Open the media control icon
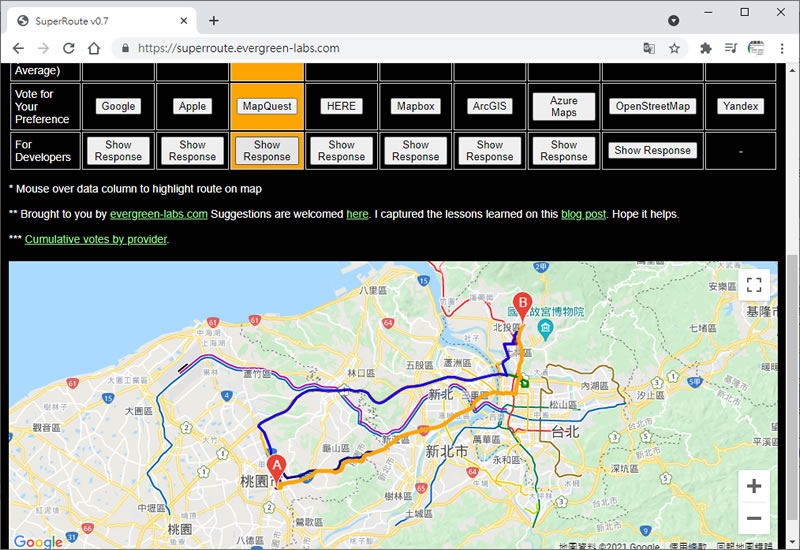 click(x=731, y=48)
